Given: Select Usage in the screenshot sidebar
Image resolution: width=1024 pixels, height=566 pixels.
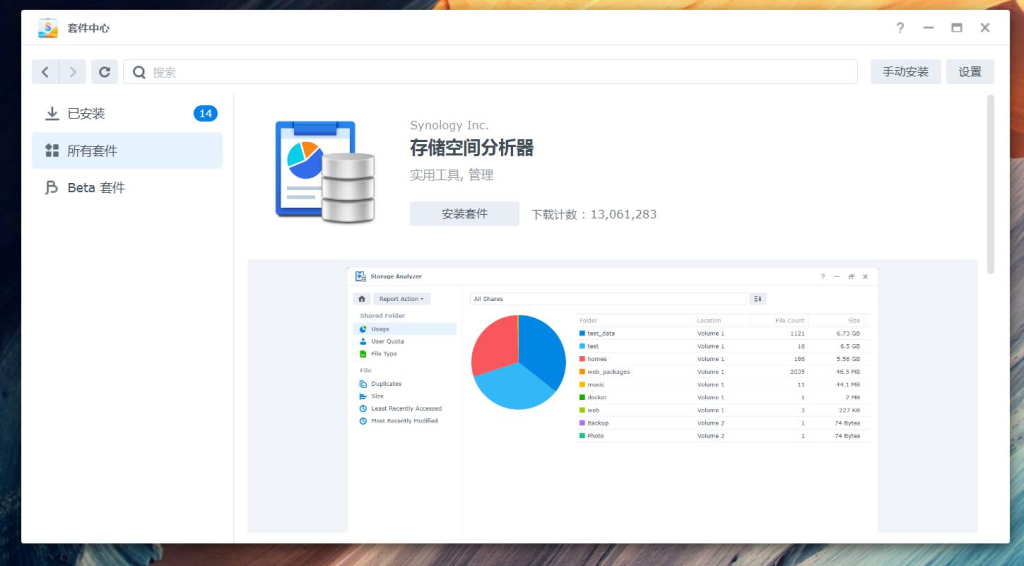Looking at the screenshot, I should tap(405, 329).
